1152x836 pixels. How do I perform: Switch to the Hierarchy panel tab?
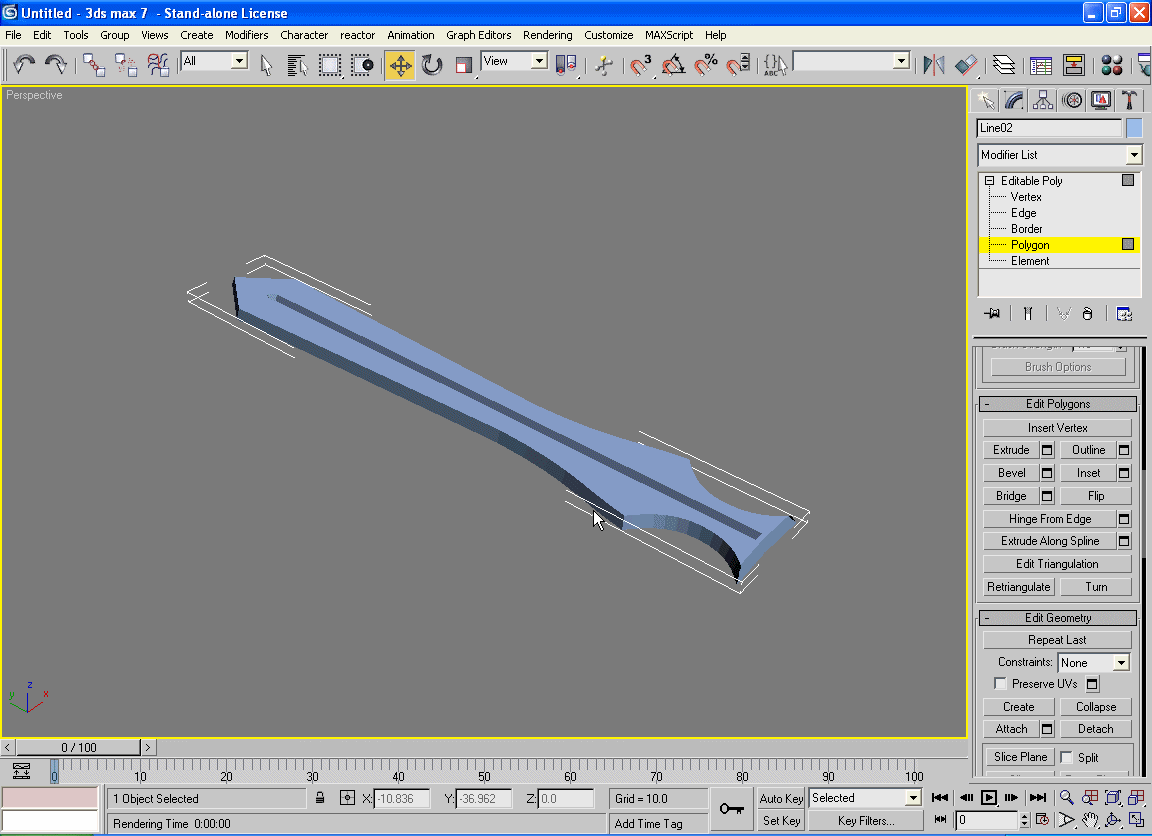point(1043,100)
